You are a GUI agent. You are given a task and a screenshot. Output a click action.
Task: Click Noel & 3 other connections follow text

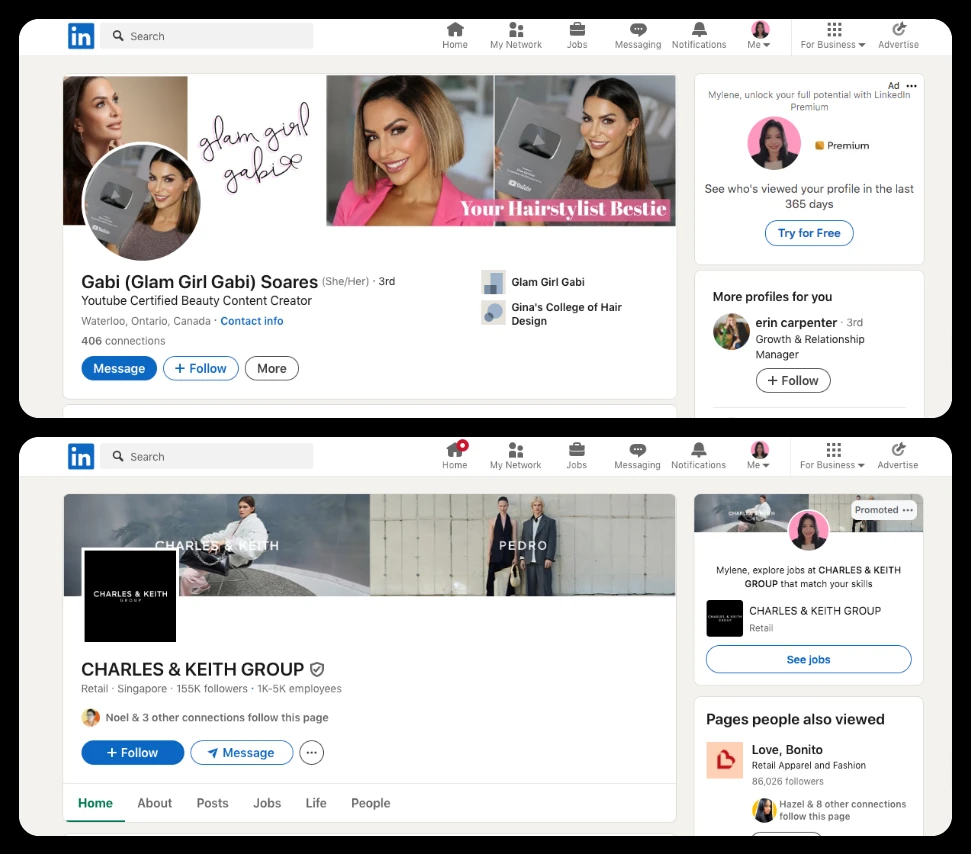217,717
